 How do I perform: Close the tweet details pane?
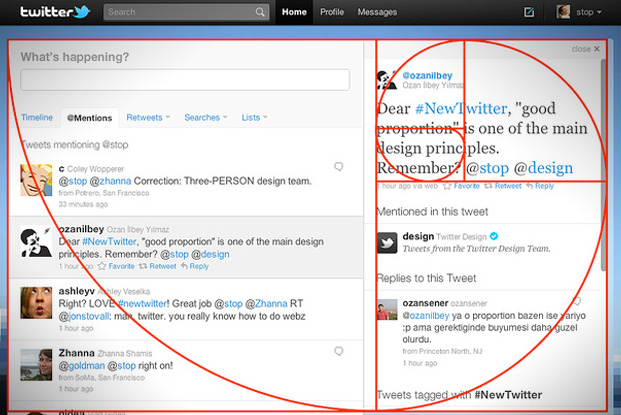pos(585,49)
